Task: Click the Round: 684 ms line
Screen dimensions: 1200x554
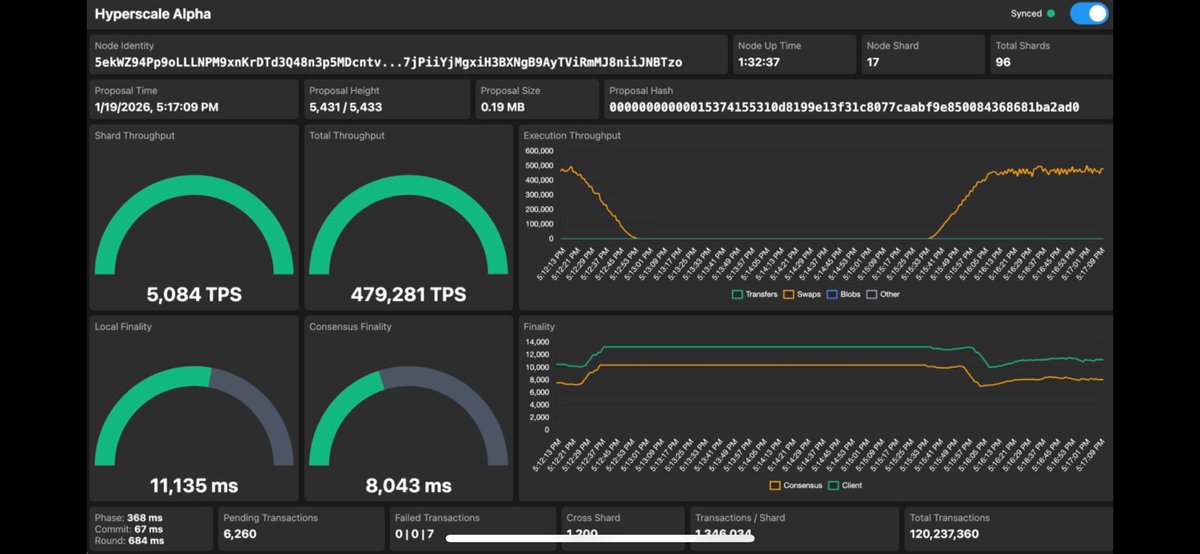Action: (x=128, y=541)
